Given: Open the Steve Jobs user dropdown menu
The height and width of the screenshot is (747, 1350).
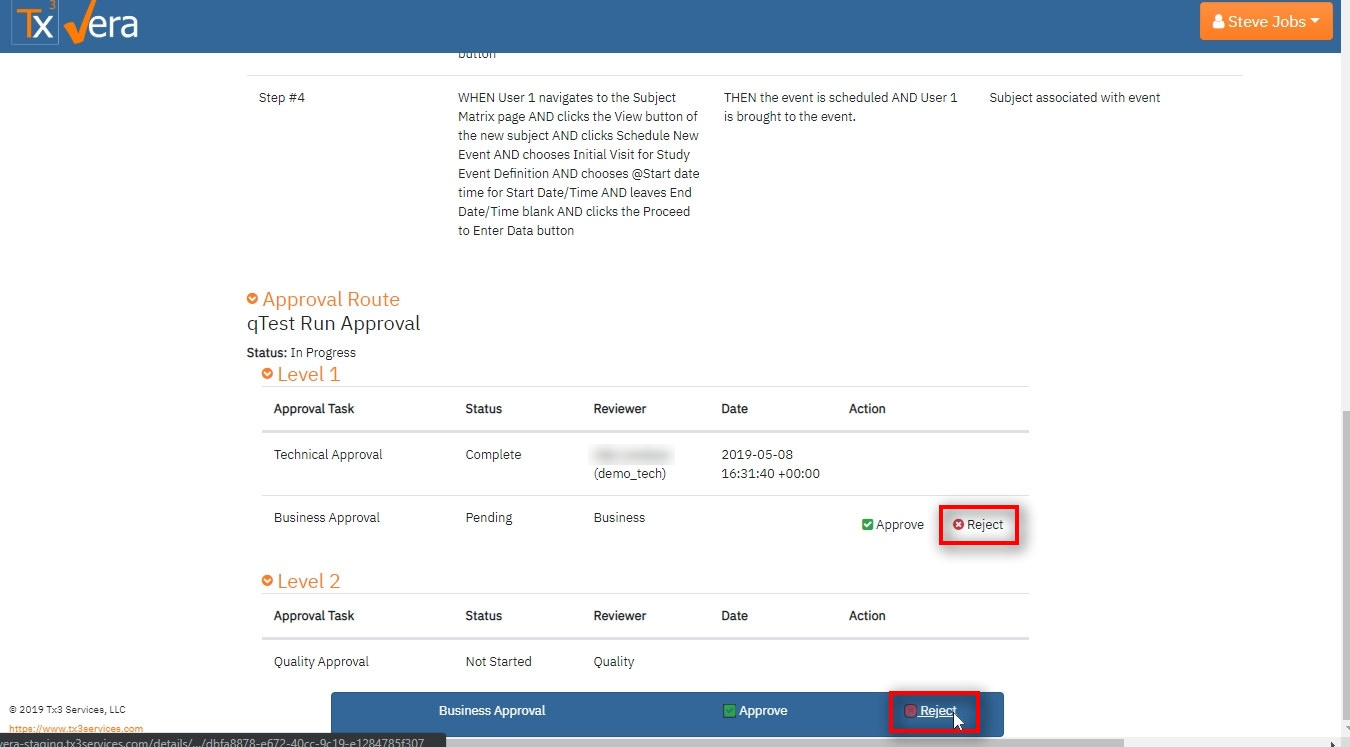Looking at the screenshot, I should (x=1265, y=21).
